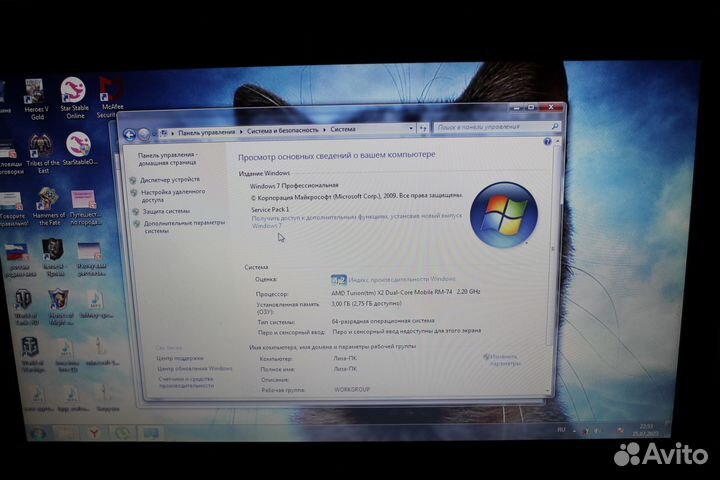Image resolution: width=720 pixels, height=480 pixels.
Task: Click the Поиск в панели управления search field
Action: click(x=490, y=128)
